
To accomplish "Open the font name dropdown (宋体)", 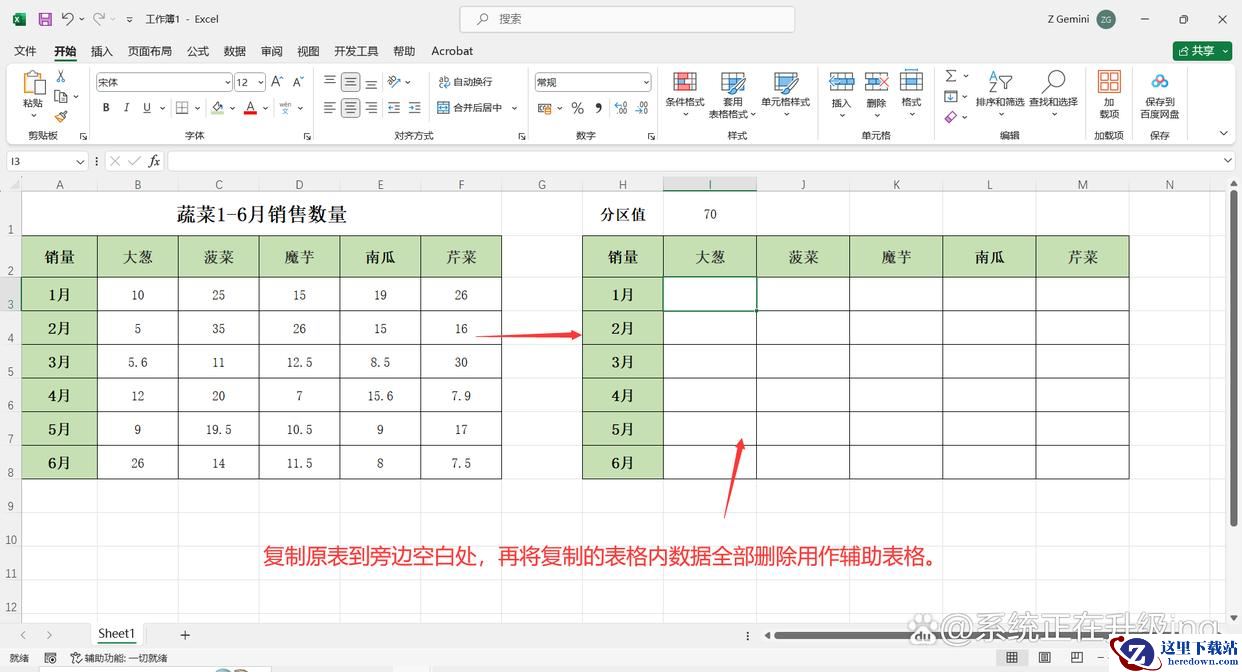I will (227, 82).
